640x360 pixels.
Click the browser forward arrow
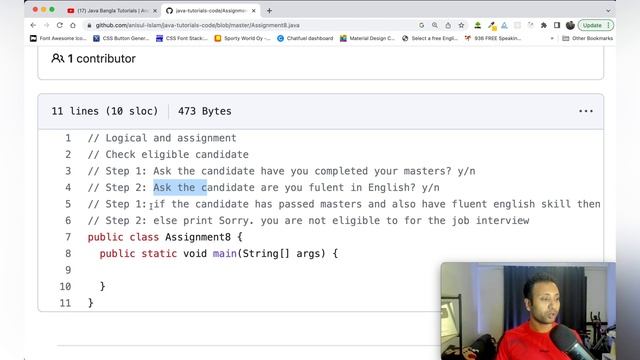click(x=47, y=25)
